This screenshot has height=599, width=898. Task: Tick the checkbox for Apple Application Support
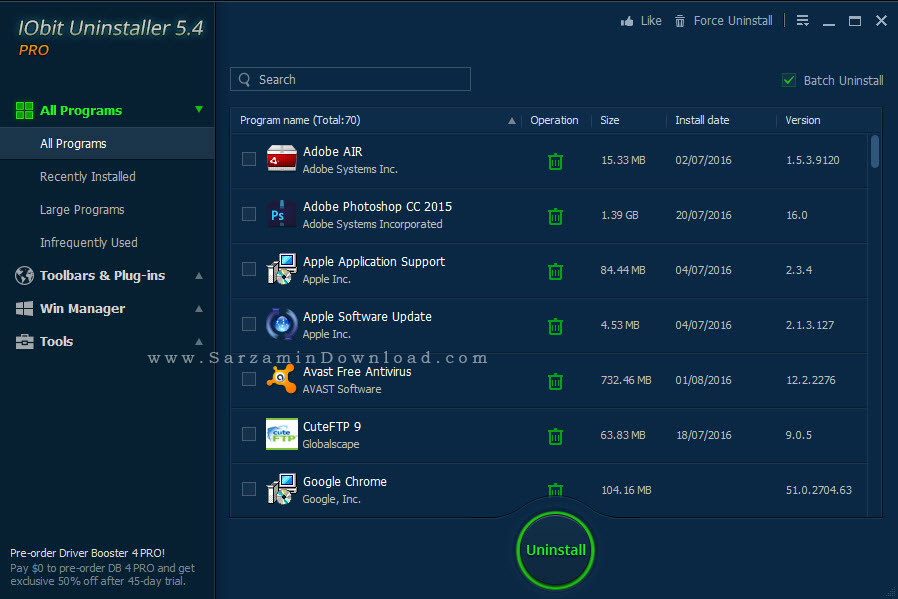[x=249, y=269]
